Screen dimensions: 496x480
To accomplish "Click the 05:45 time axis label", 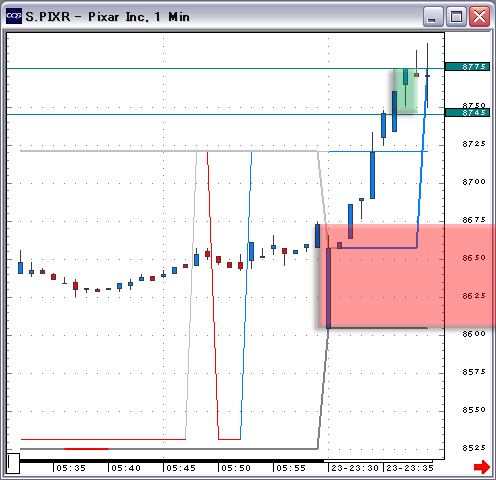I will (x=181, y=468).
